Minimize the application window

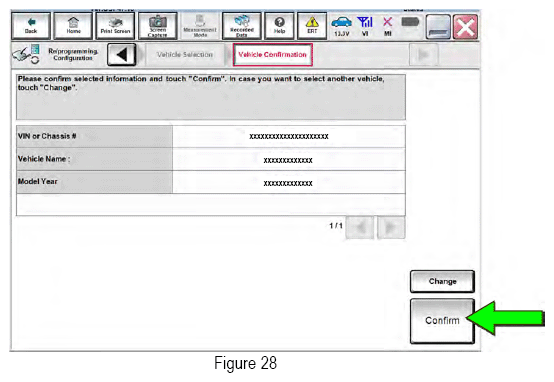point(438,27)
